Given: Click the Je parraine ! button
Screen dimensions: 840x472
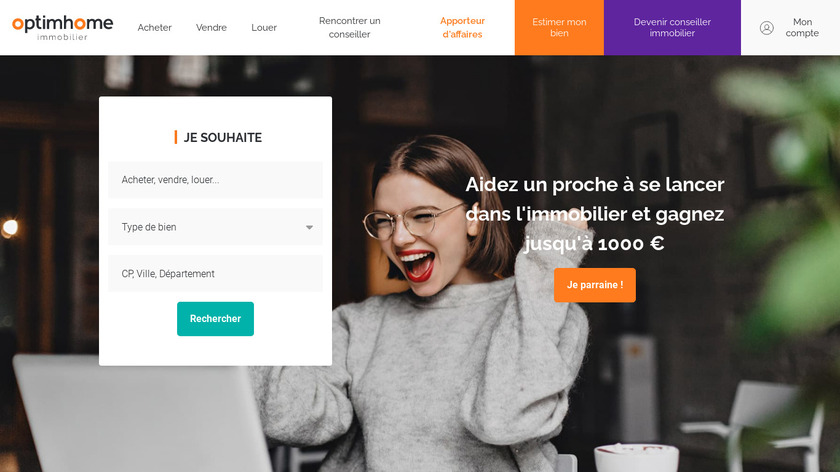Looking at the screenshot, I should [595, 285].
